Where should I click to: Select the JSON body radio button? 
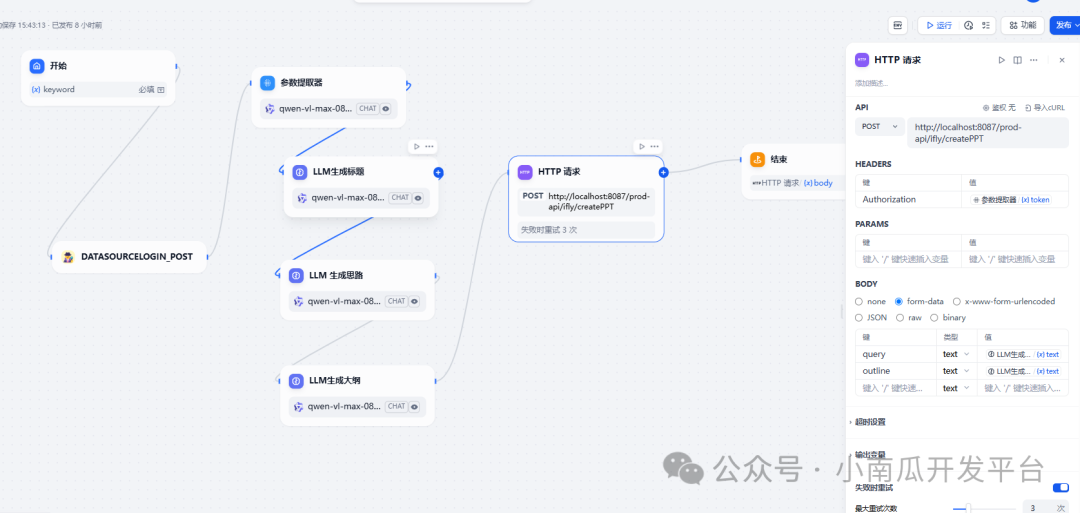click(859, 317)
